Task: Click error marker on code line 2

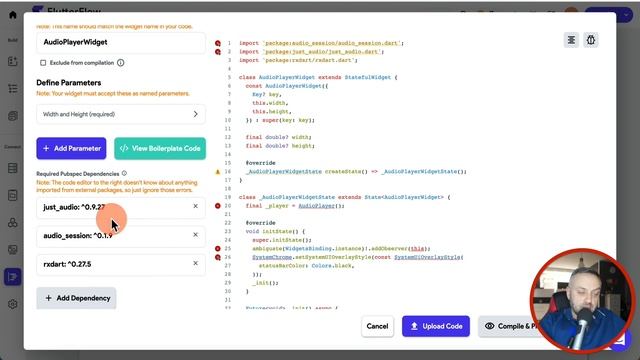Action: (218, 52)
